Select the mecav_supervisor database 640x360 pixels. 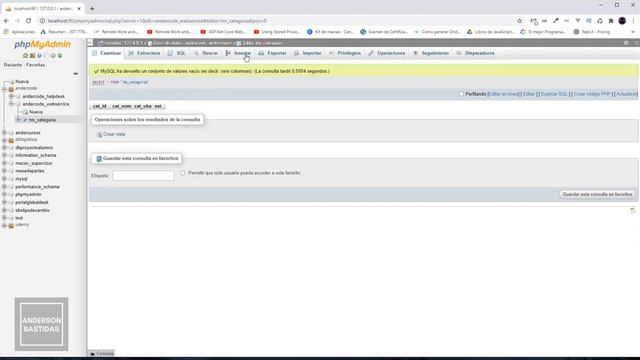34,163
